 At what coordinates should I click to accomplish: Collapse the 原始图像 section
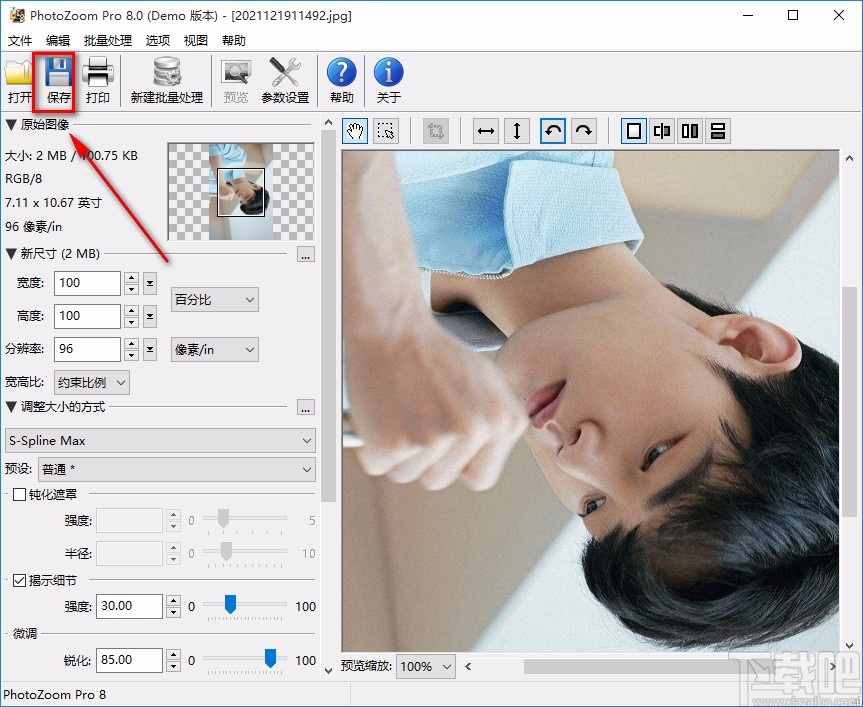tap(12, 125)
